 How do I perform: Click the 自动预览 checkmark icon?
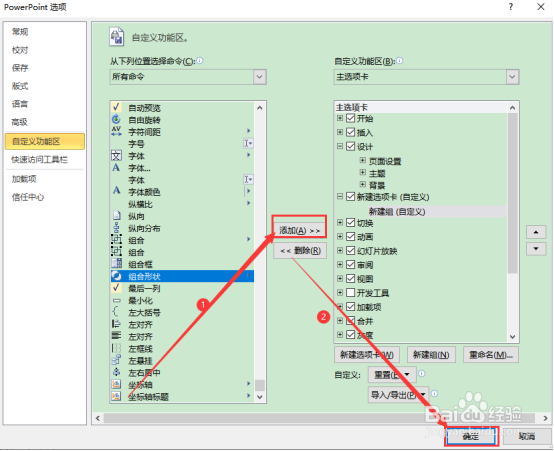click(116, 107)
